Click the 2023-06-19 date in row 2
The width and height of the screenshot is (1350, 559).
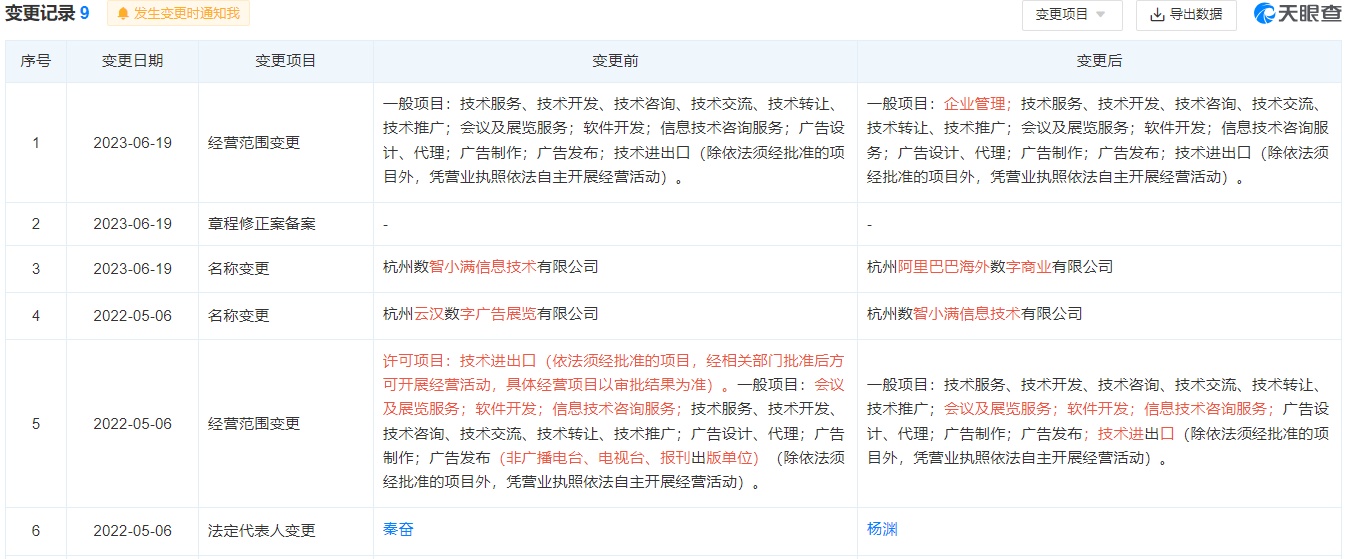point(132,224)
